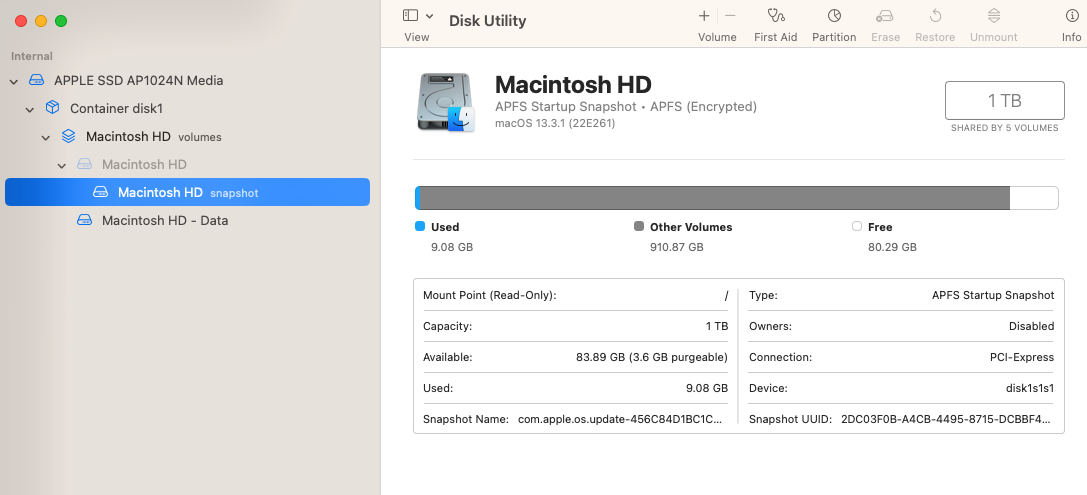Click the Unmount toolbar label
The width and height of the screenshot is (1087, 495).
(x=993, y=37)
